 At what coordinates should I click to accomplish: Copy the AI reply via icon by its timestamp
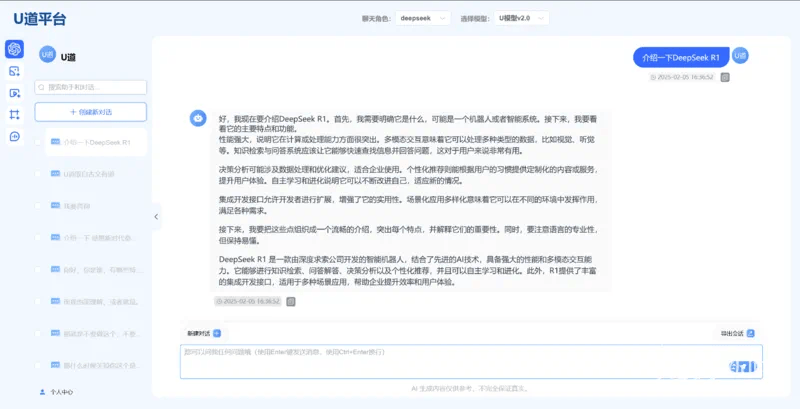tap(291, 301)
